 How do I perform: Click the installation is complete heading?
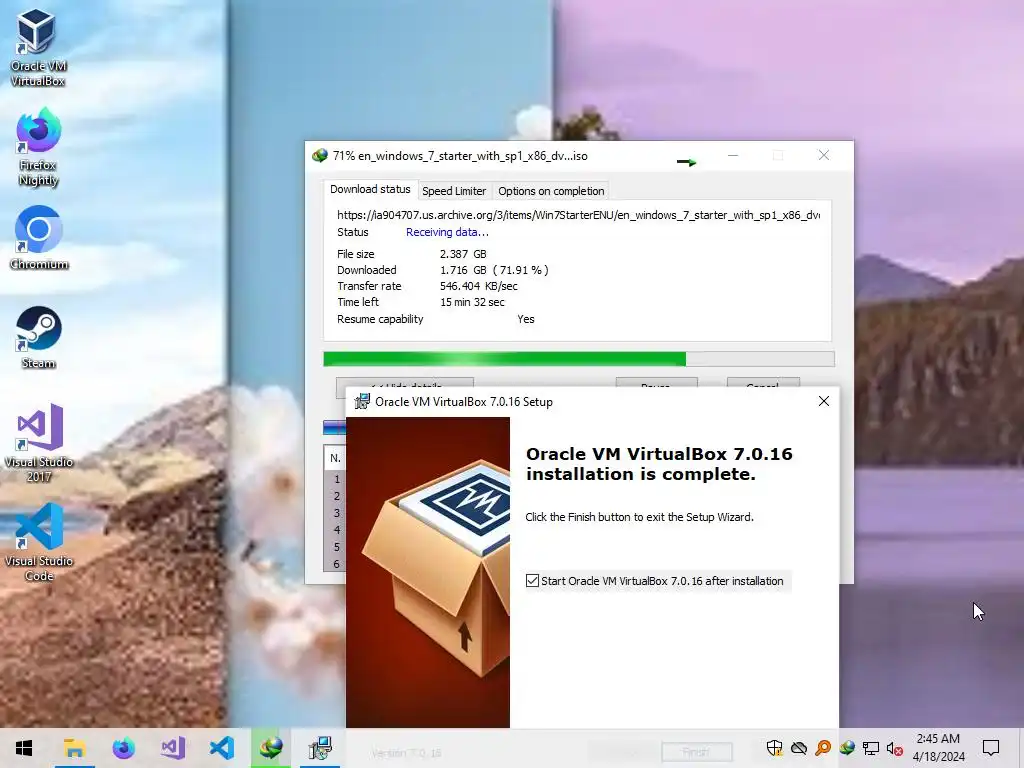click(659, 464)
